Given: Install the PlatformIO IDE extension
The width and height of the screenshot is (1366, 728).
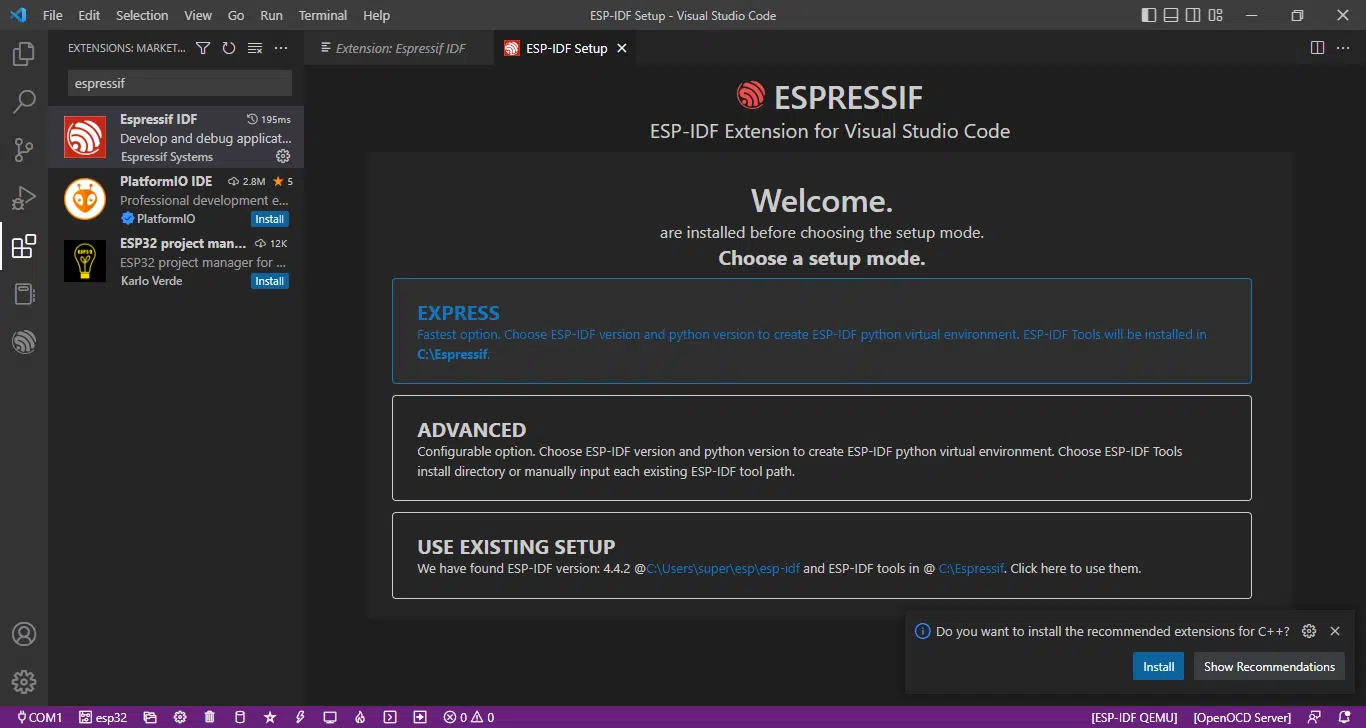Looking at the screenshot, I should pyautogui.click(x=270, y=219).
